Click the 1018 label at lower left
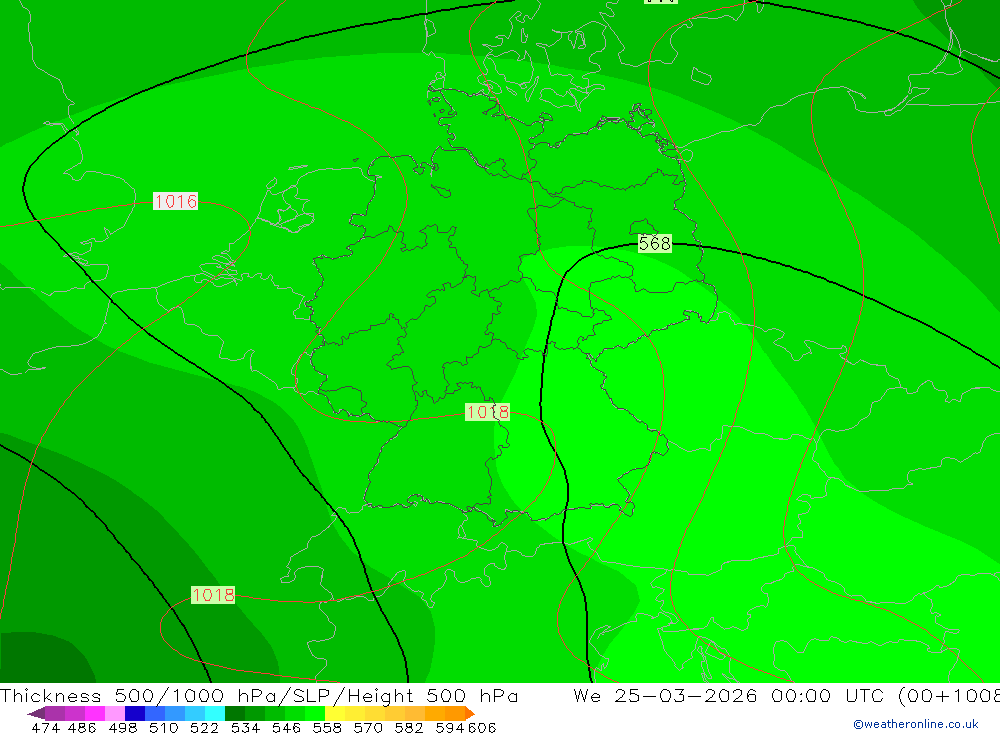Viewport: 1000px width, 733px height. tap(213, 595)
